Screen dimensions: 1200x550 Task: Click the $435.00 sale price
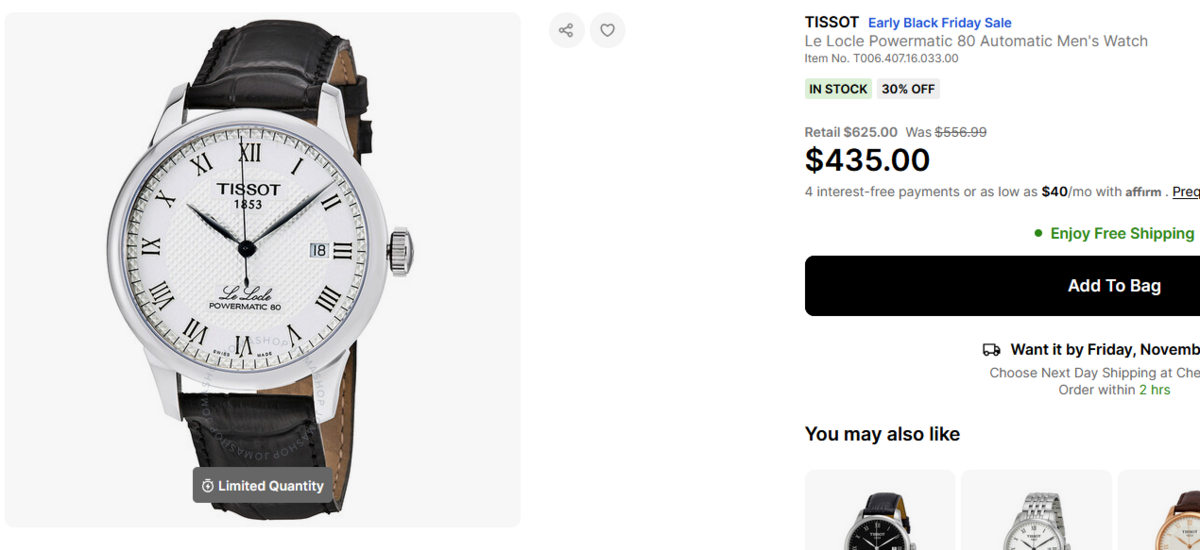click(867, 160)
